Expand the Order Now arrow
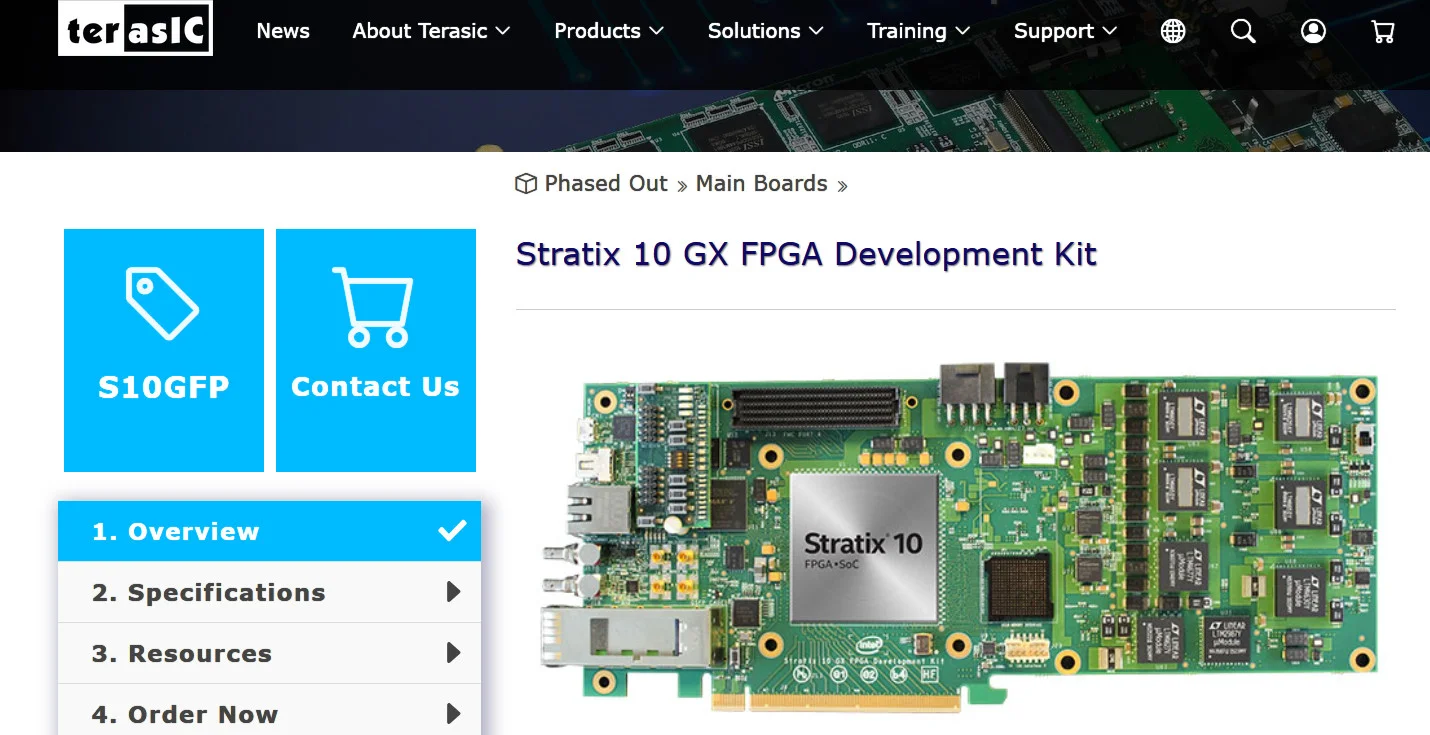Image resolution: width=1430 pixels, height=735 pixels. point(453,714)
